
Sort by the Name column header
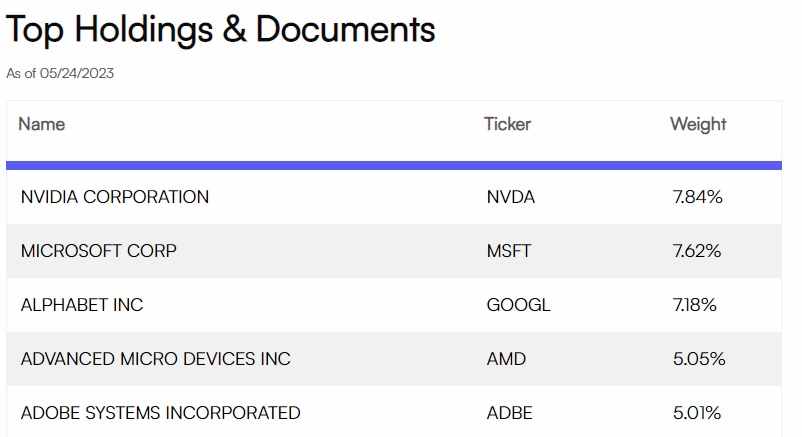click(42, 125)
